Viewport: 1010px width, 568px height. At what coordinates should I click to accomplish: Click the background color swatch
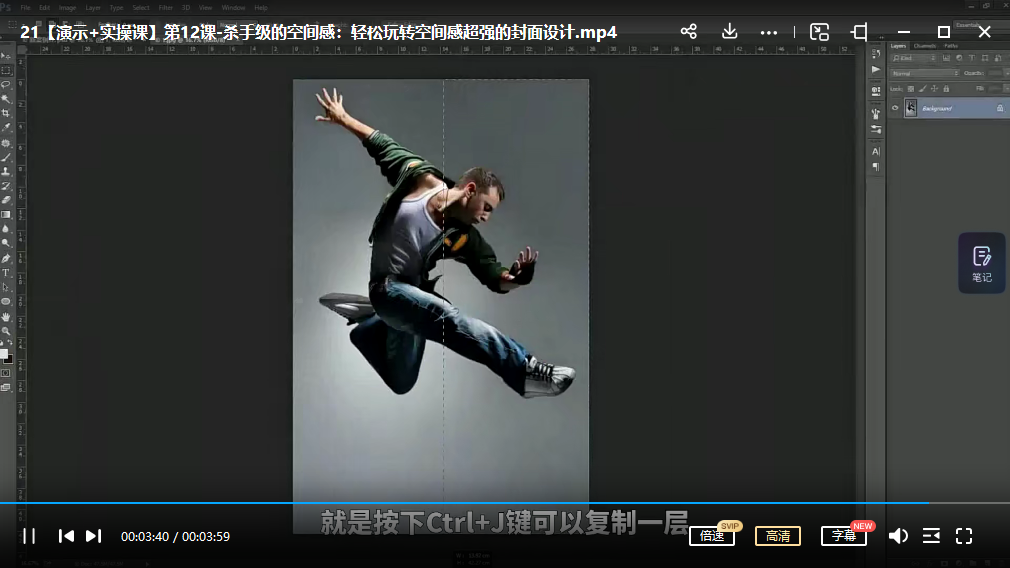pyautogui.click(x=9, y=359)
